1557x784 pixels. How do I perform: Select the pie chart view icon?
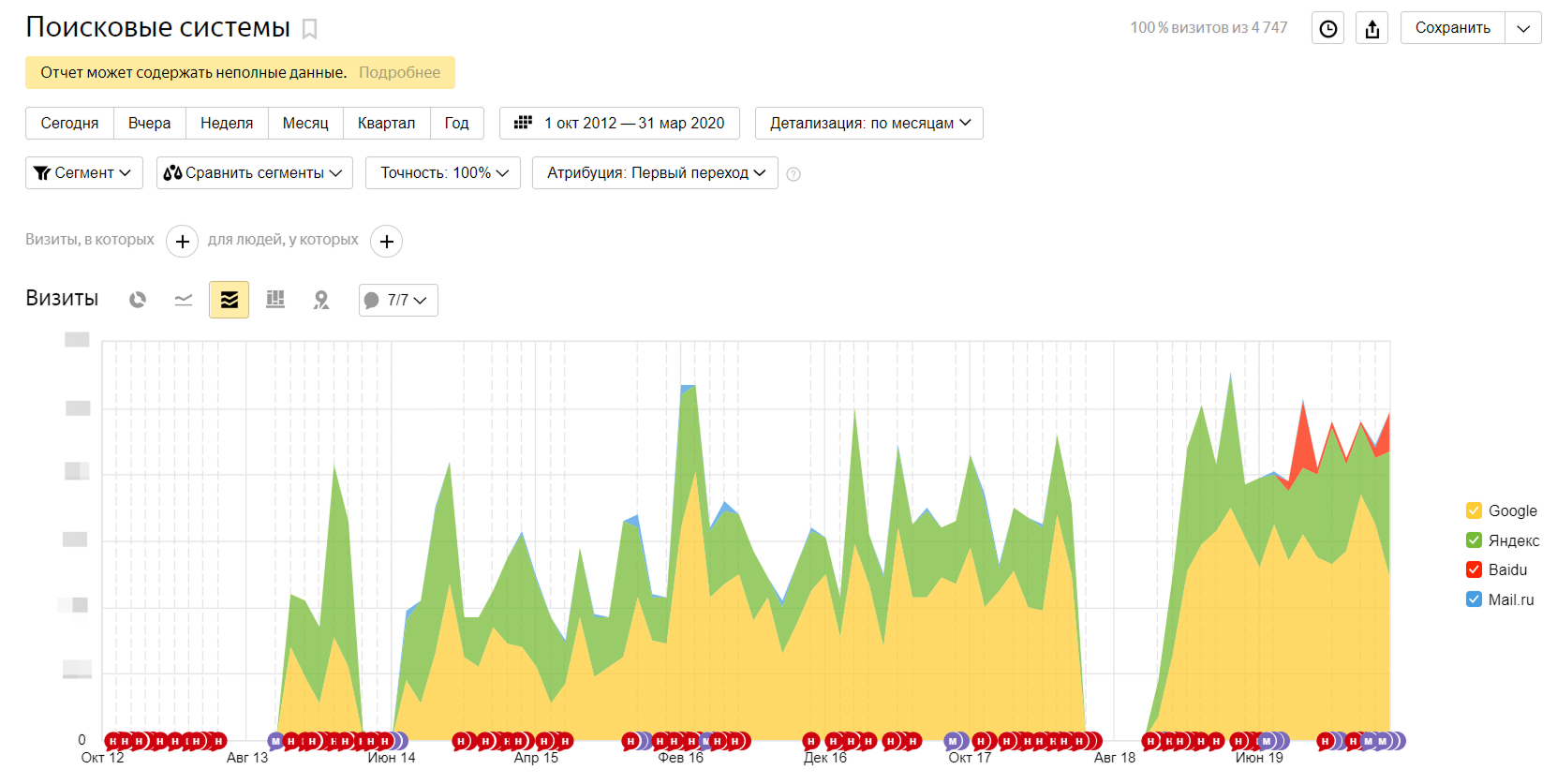pos(138,300)
